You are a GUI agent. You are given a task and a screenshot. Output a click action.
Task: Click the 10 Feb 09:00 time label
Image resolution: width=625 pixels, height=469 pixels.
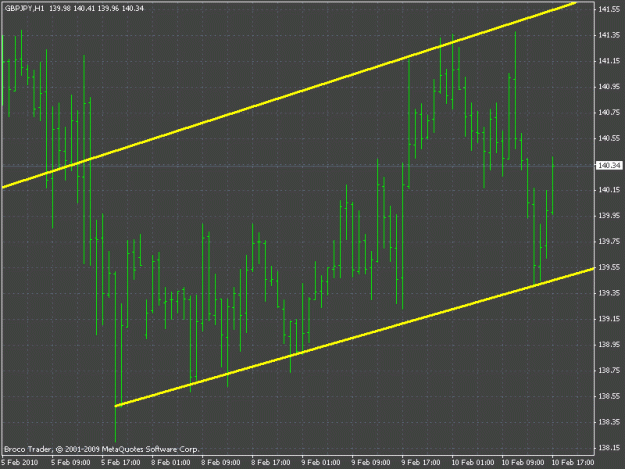(523, 462)
